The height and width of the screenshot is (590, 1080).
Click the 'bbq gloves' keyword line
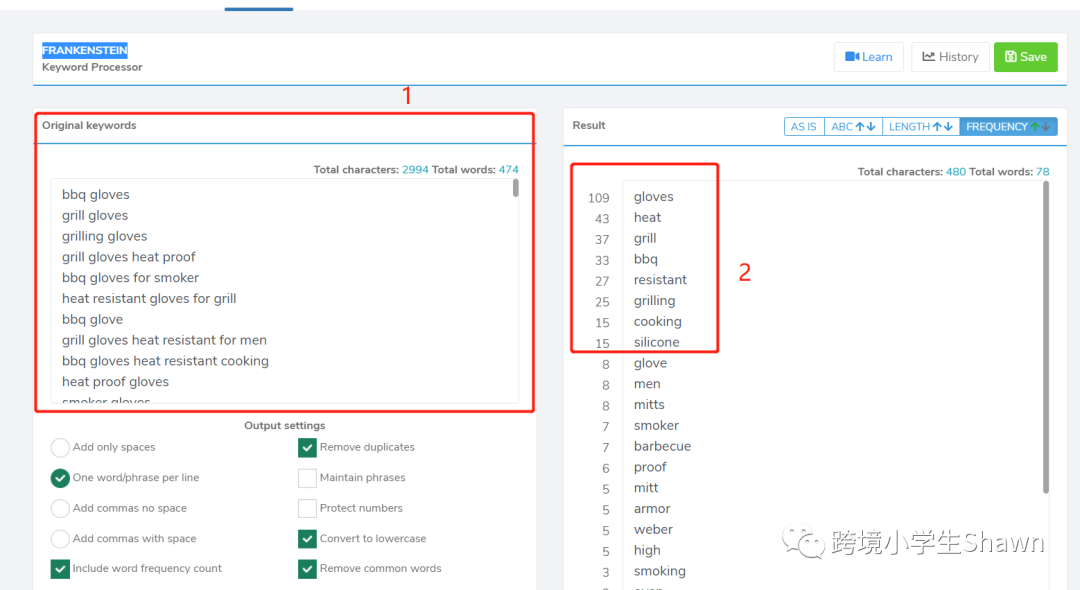96,195
